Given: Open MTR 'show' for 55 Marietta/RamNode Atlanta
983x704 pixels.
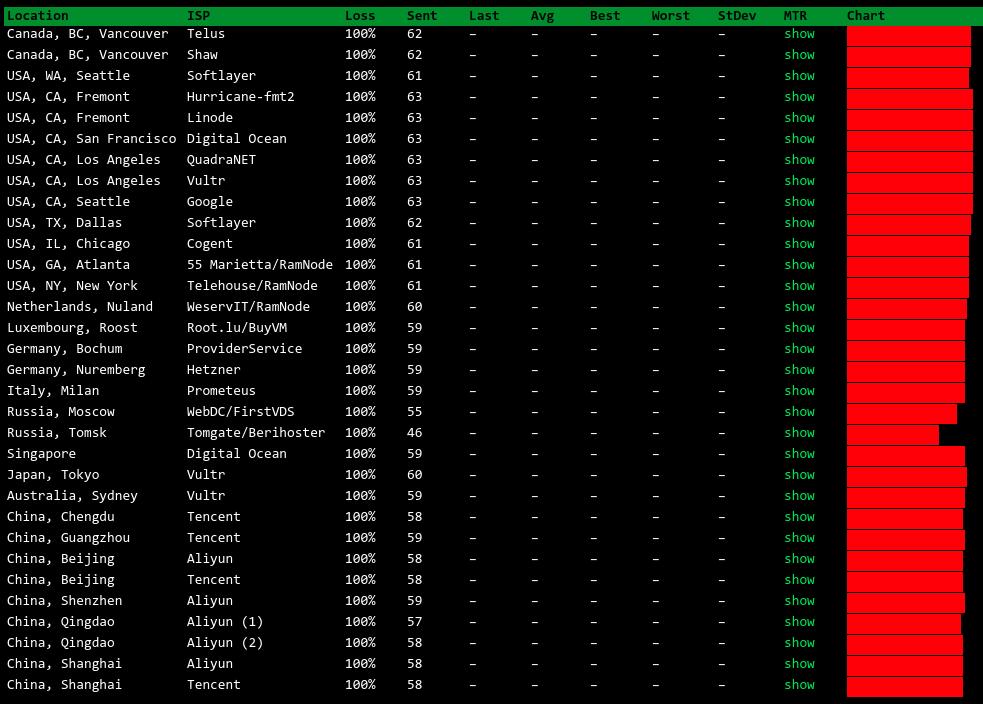Looking at the screenshot, I should [x=799, y=265].
